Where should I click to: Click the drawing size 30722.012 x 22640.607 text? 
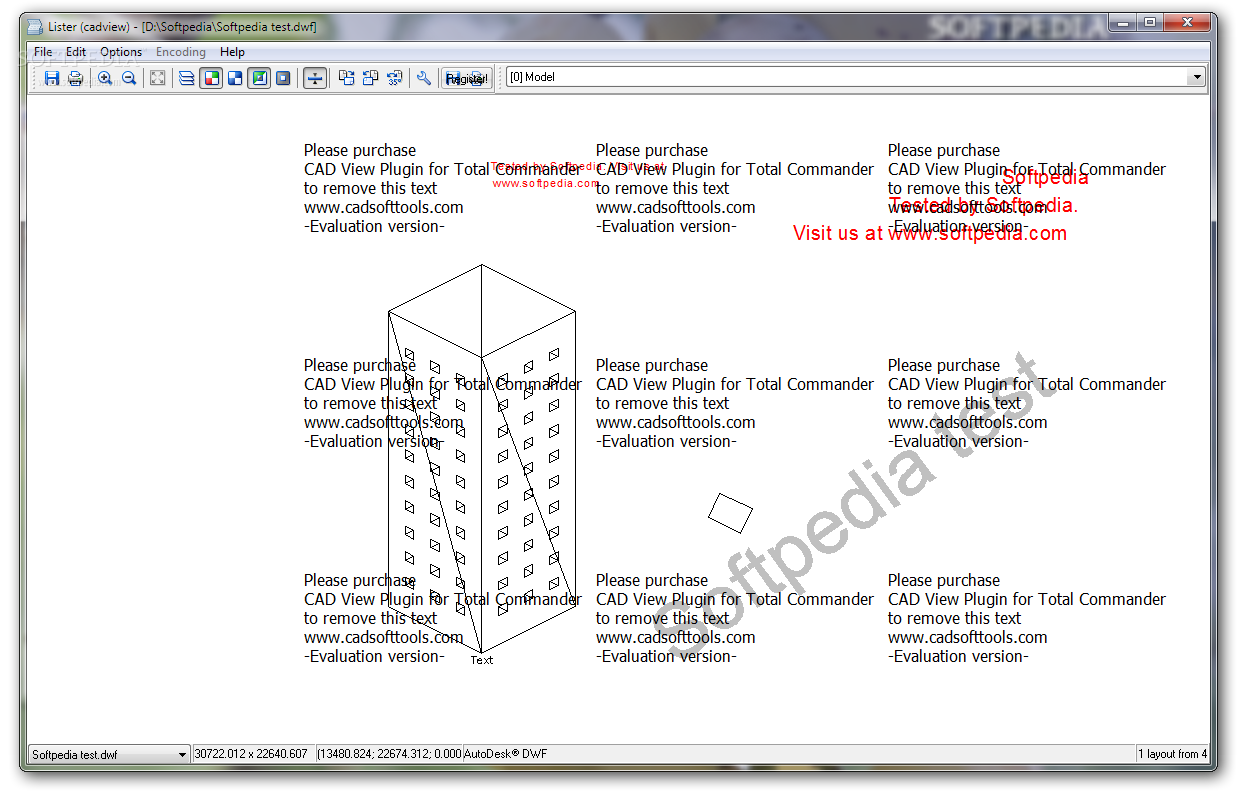tap(251, 754)
